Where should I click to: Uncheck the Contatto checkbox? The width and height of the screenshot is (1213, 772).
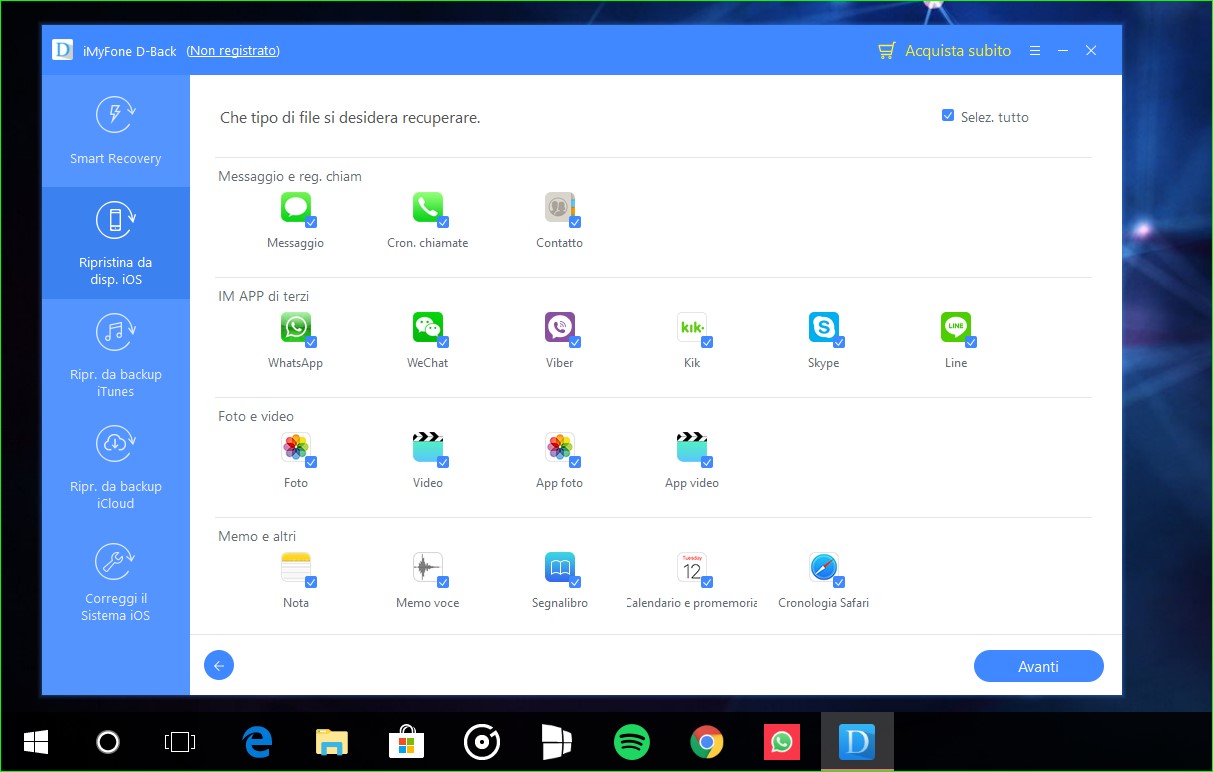tap(575, 222)
